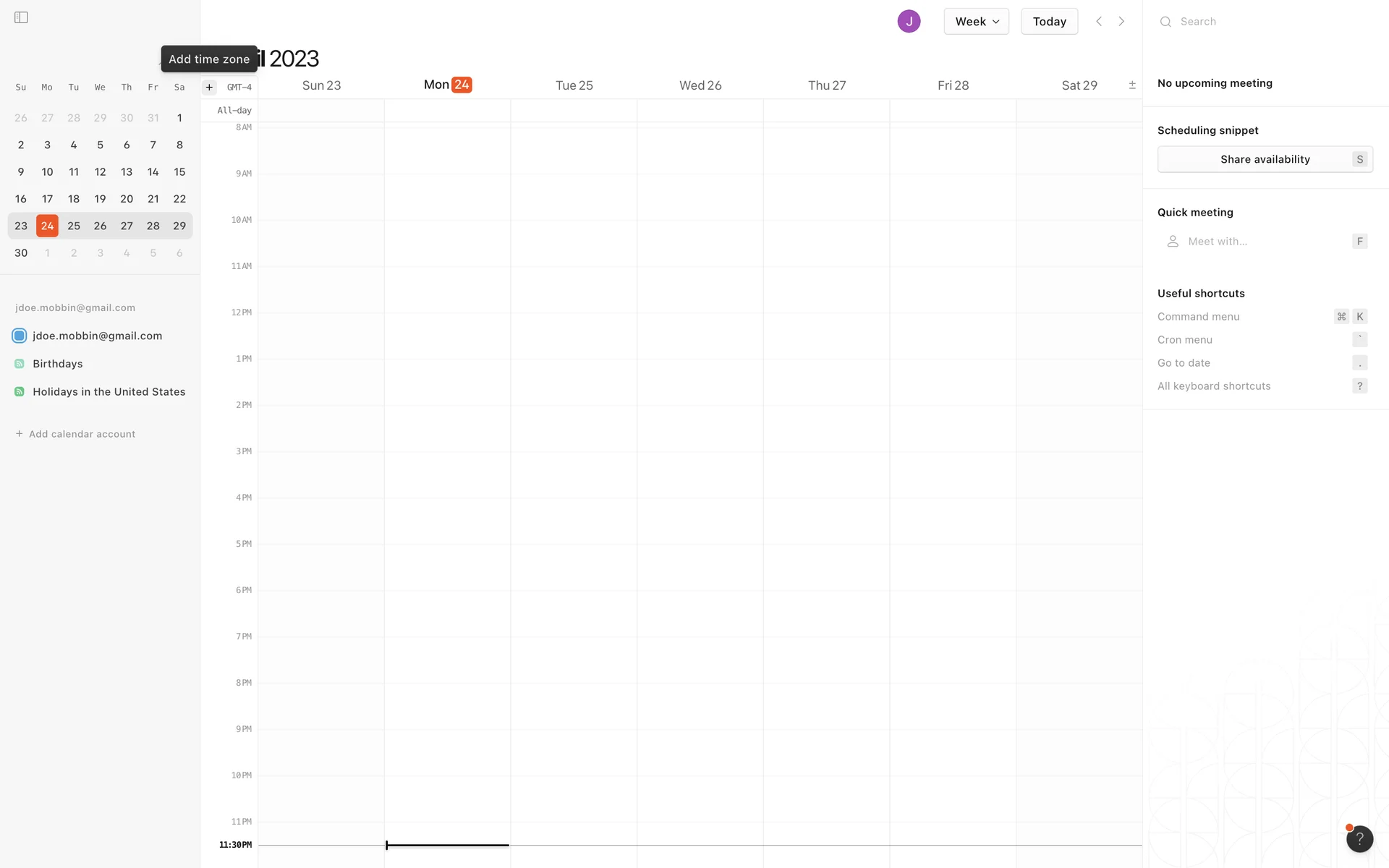Open the Week view dropdown

tap(976, 22)
